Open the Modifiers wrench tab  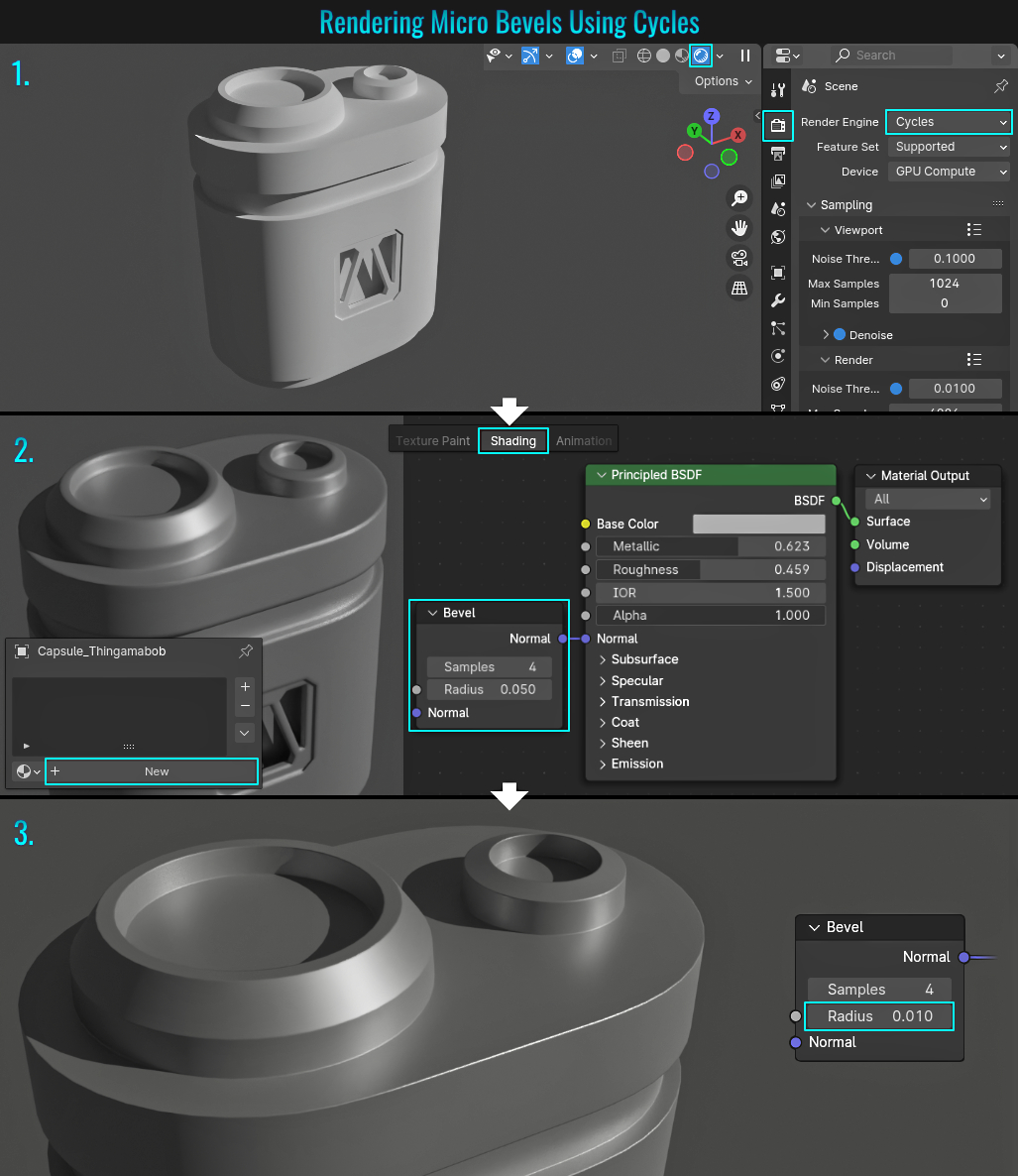pos(778,300)
